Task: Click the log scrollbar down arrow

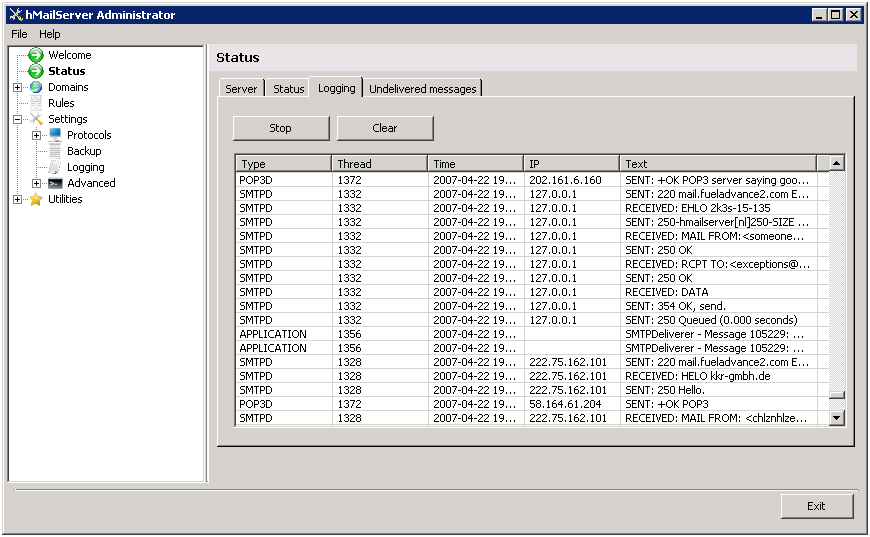Action: (x=837, y=418)
